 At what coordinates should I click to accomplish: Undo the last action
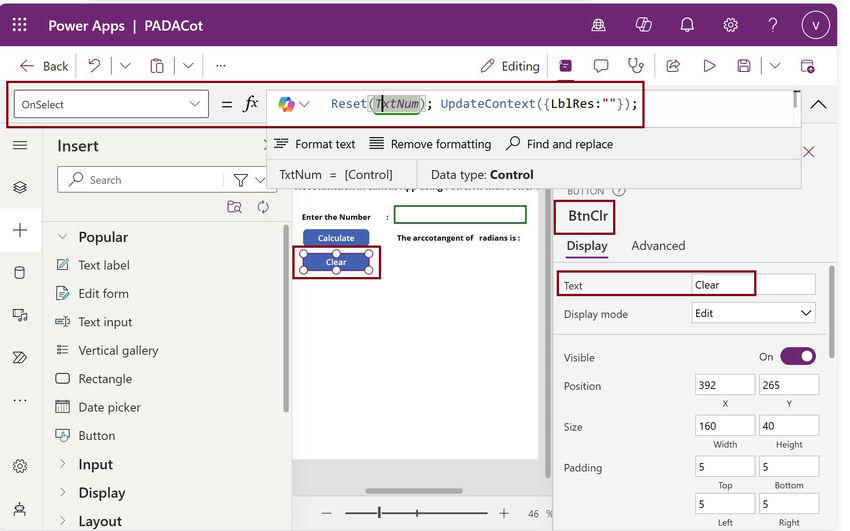[x=94, y=66]
